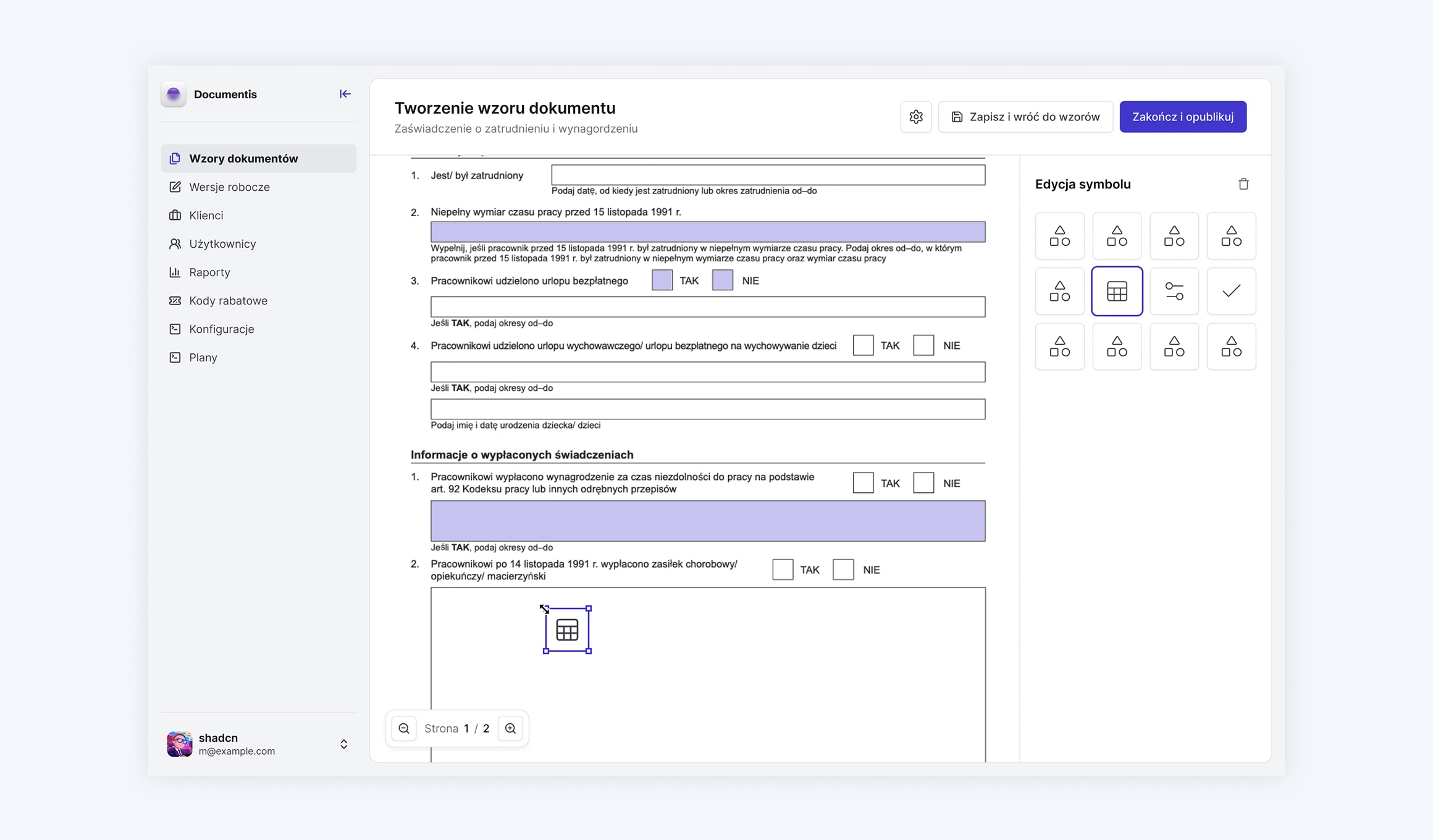This screenshot has height=840, width=1433.
Task: Click the Wzory dokumentów sidebar icon
Action: click(x=175, y=159)
